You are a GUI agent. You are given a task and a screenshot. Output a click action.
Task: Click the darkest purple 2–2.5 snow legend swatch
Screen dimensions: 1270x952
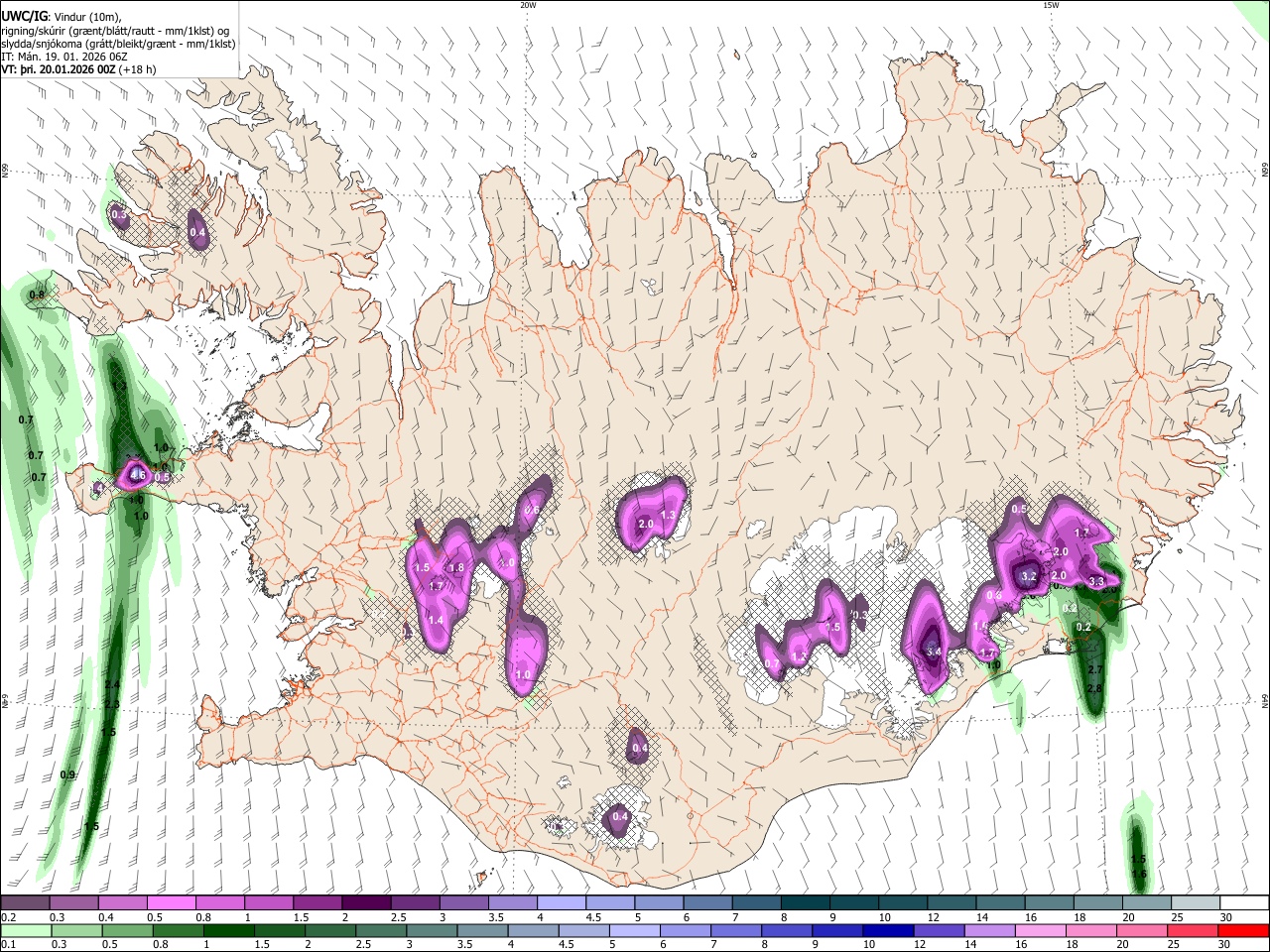(366, 902)
